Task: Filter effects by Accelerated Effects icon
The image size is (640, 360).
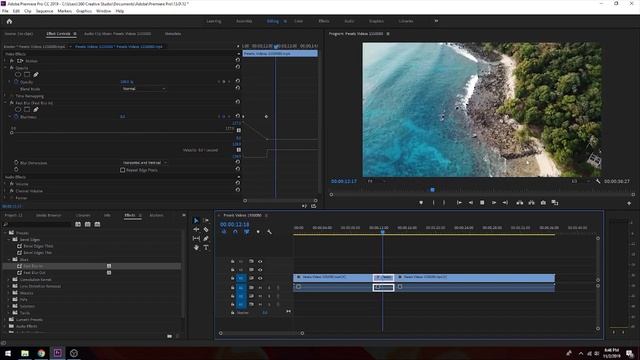Action: pos(78,224)
